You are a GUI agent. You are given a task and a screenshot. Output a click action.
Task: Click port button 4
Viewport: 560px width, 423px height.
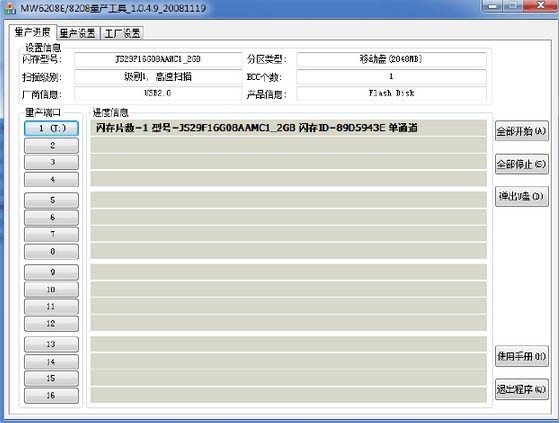(51, 179)
